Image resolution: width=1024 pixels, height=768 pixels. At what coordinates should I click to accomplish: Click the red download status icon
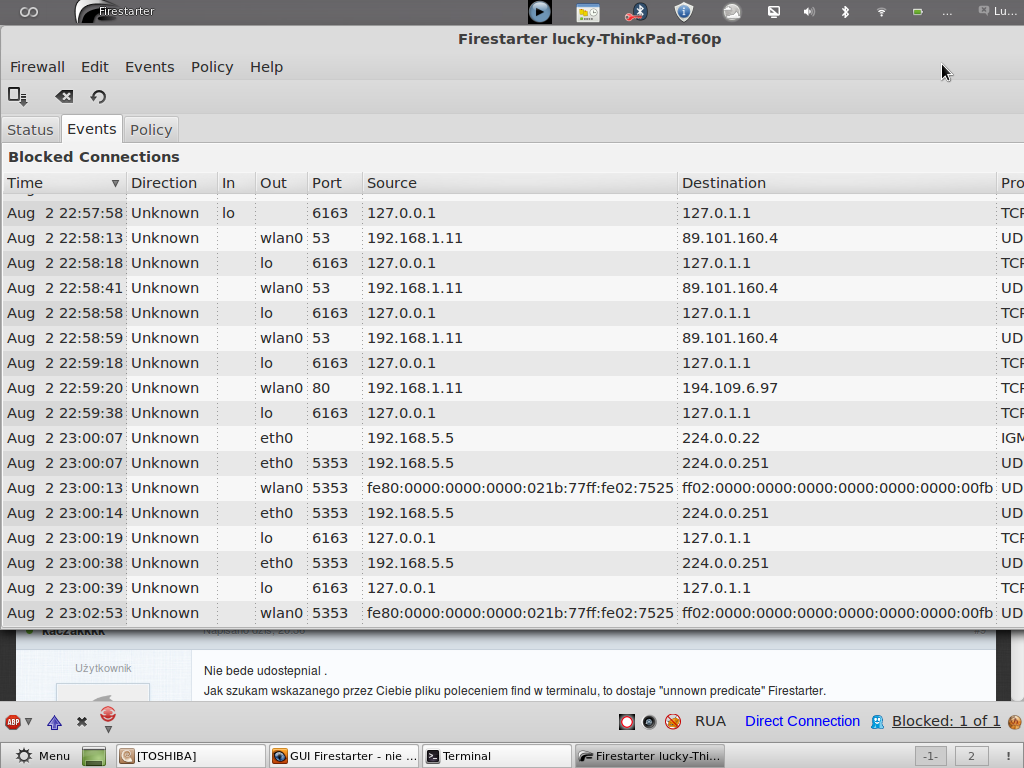click(108, 714)
